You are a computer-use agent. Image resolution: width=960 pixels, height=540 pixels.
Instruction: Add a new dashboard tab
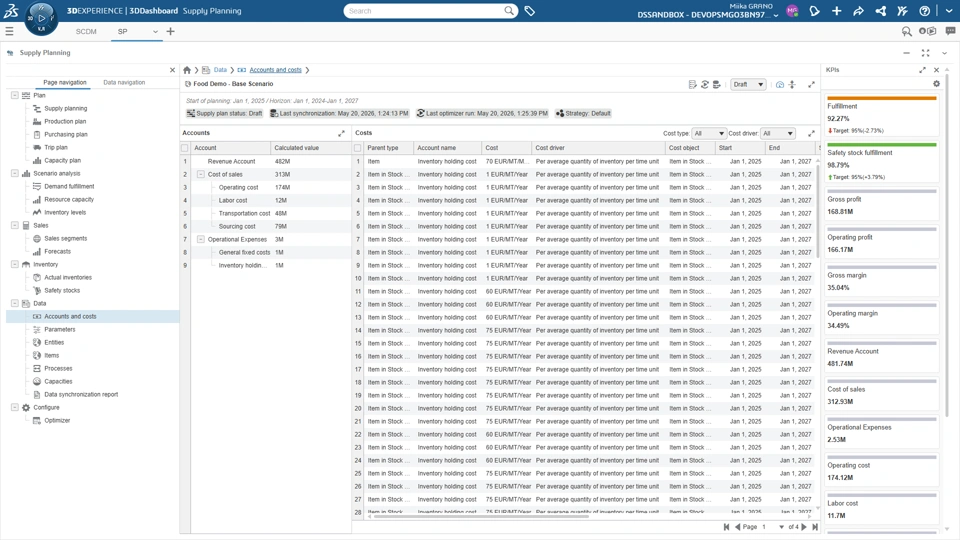coord(170,31)
